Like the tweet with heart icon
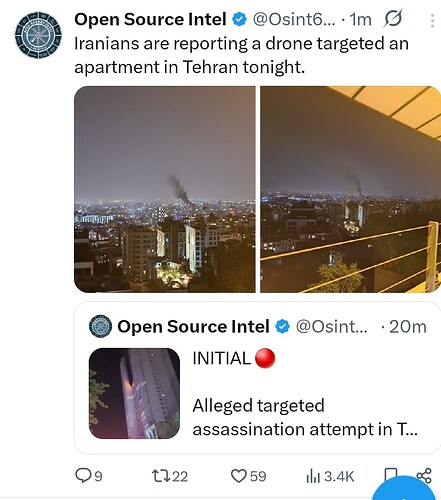The image size is (441, 500). (239, 476)
